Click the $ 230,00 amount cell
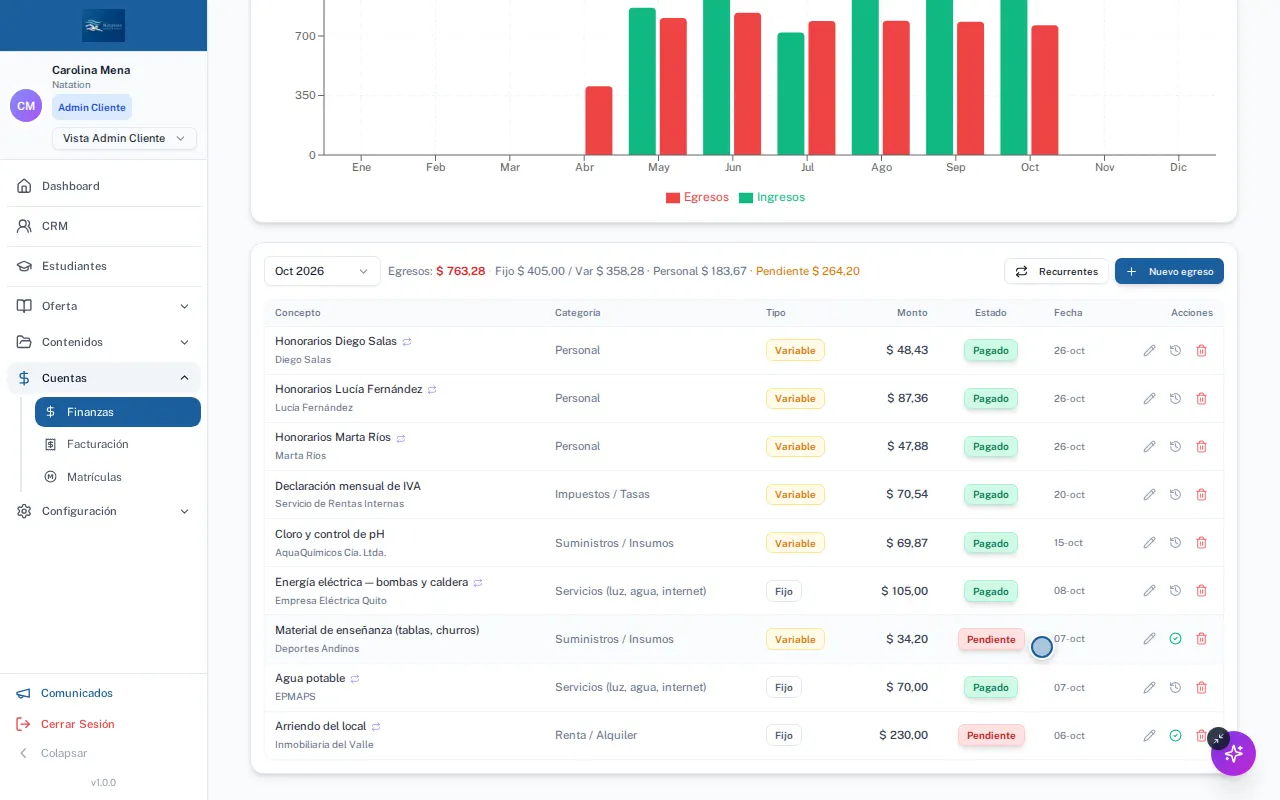This screenshot has height=800, width=1280. click(x=904, y=735)
